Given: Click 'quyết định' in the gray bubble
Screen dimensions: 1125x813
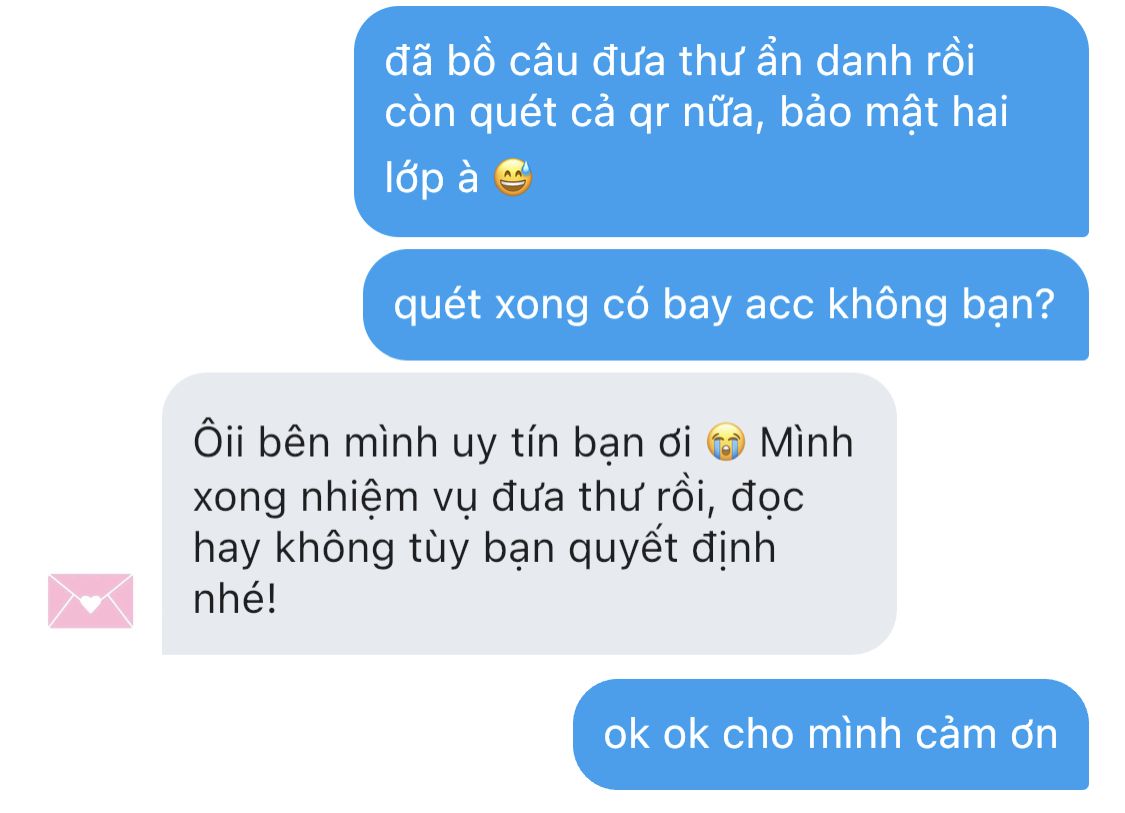Looking at the screenshot, I should [x=672, y=550].
